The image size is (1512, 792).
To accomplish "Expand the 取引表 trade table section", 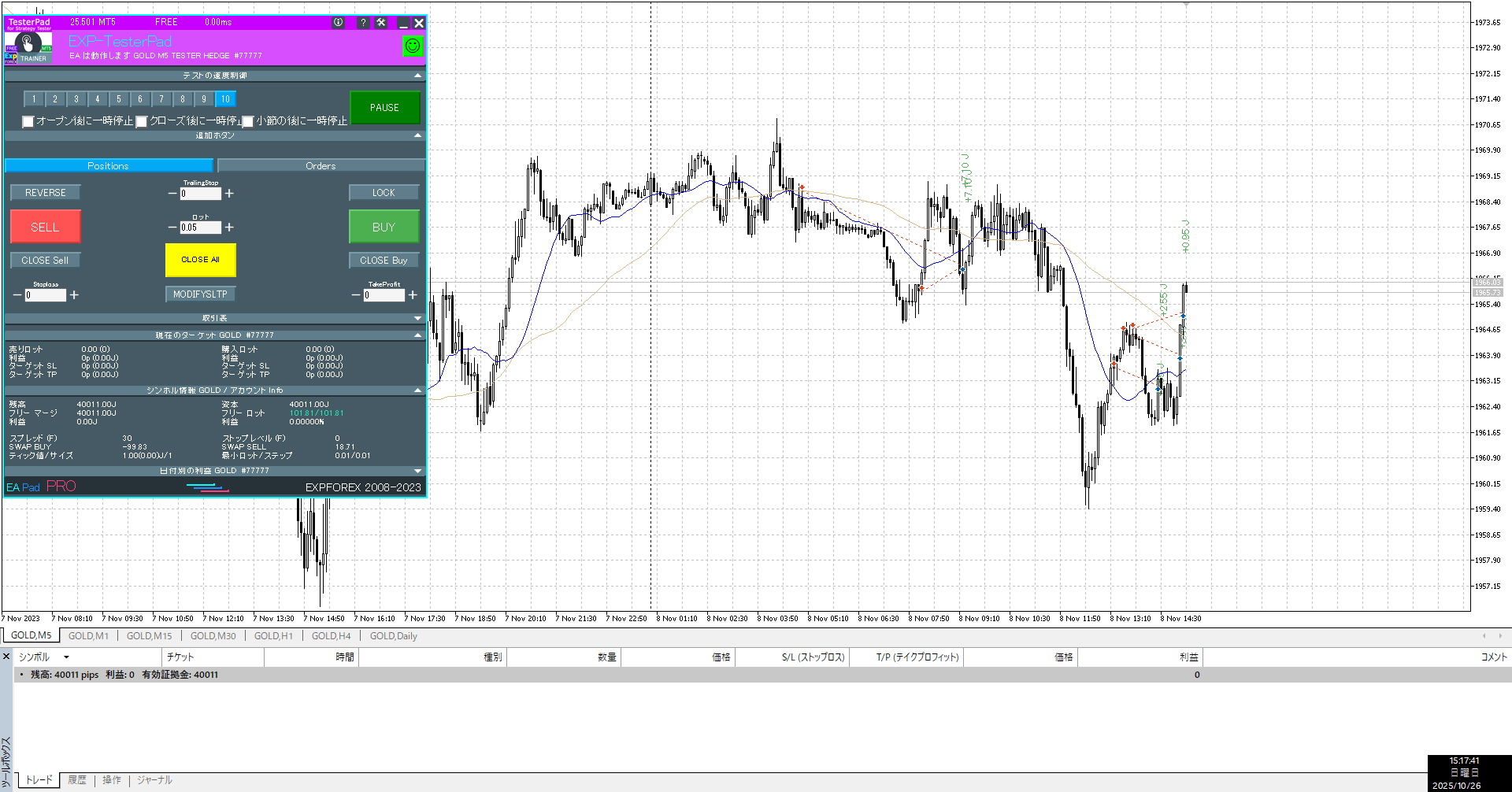I will (x=417, y=318).
